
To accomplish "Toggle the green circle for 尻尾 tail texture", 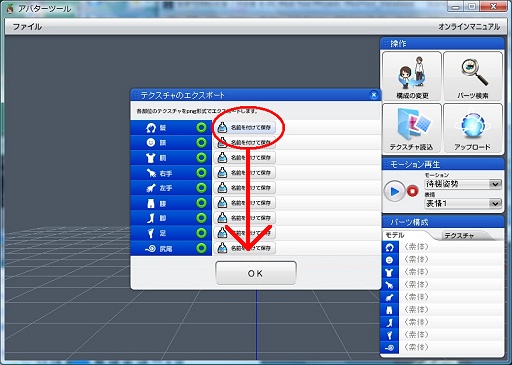I will click(201, 248).
